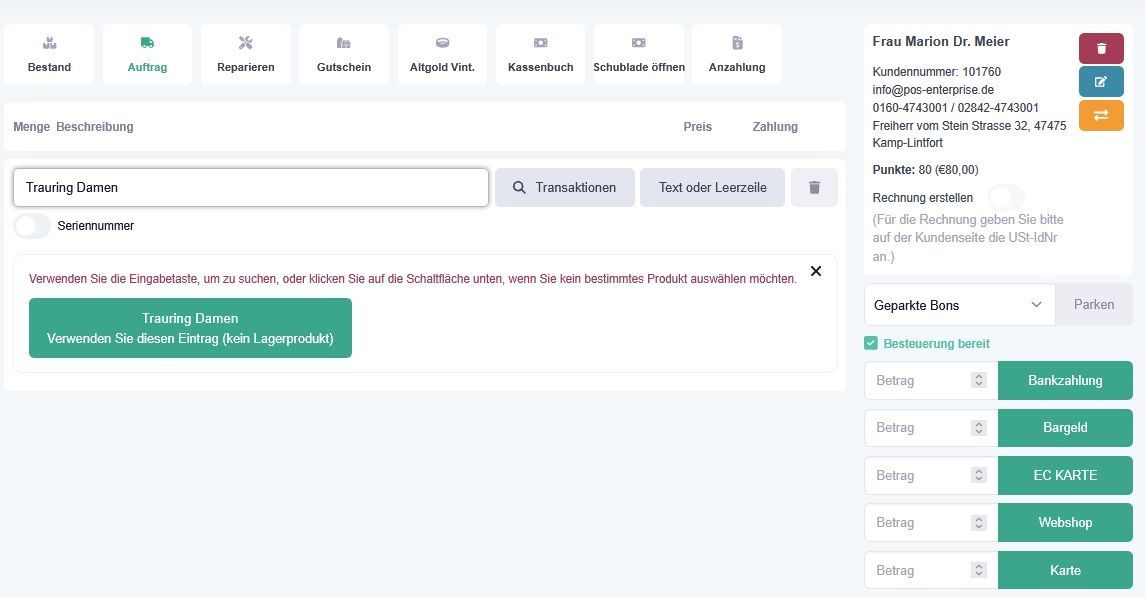Expand the Geparkte Bons dropdown
Viewport: 1145px width, 597px height.
click(960, 305)
